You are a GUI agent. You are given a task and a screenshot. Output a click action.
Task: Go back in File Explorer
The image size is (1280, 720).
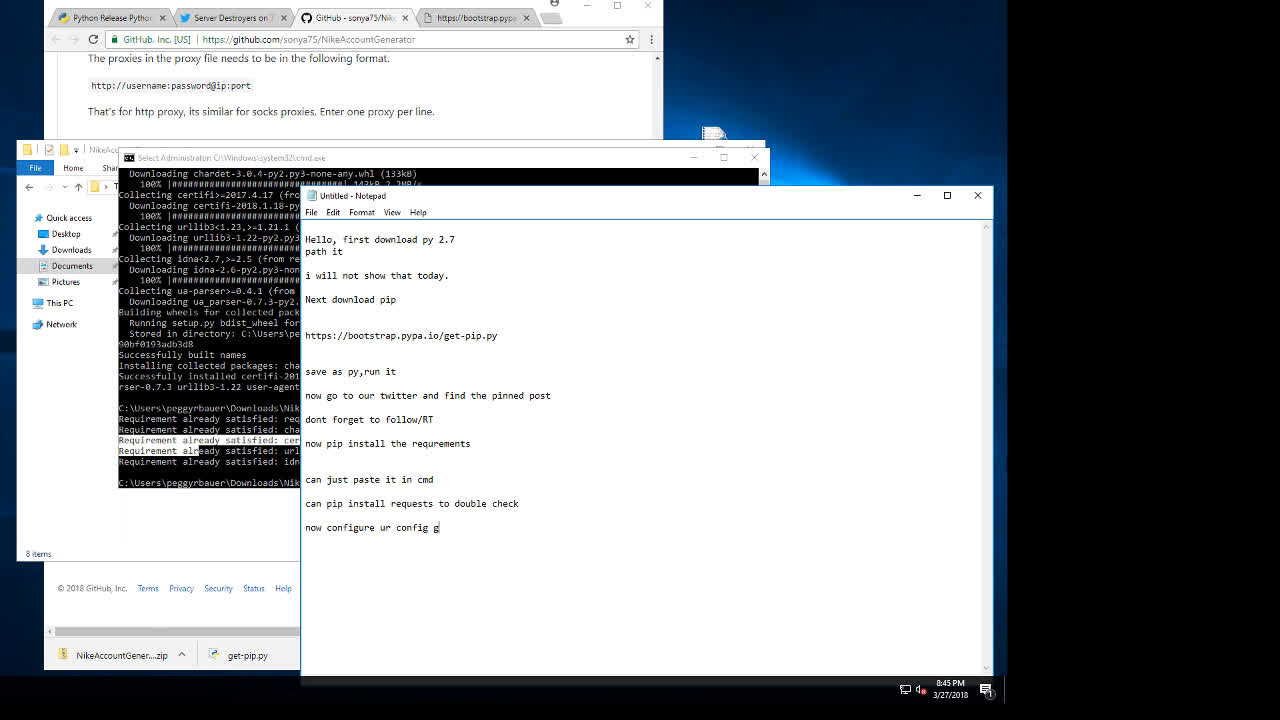click(x=29, y=187)
